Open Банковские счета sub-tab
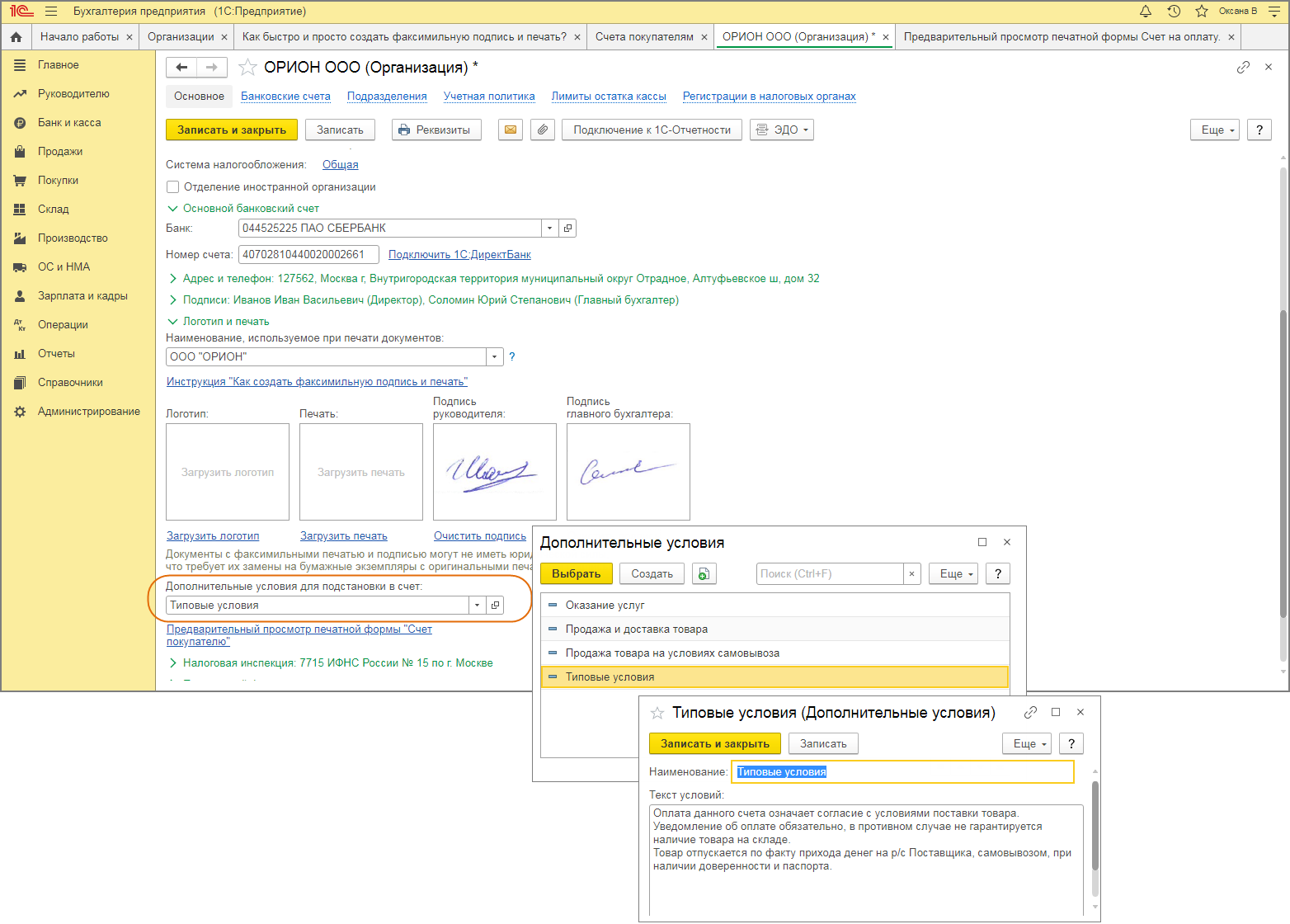This screenshot has width=1290, height=924. pyautogui.click(x=285, y=97)
